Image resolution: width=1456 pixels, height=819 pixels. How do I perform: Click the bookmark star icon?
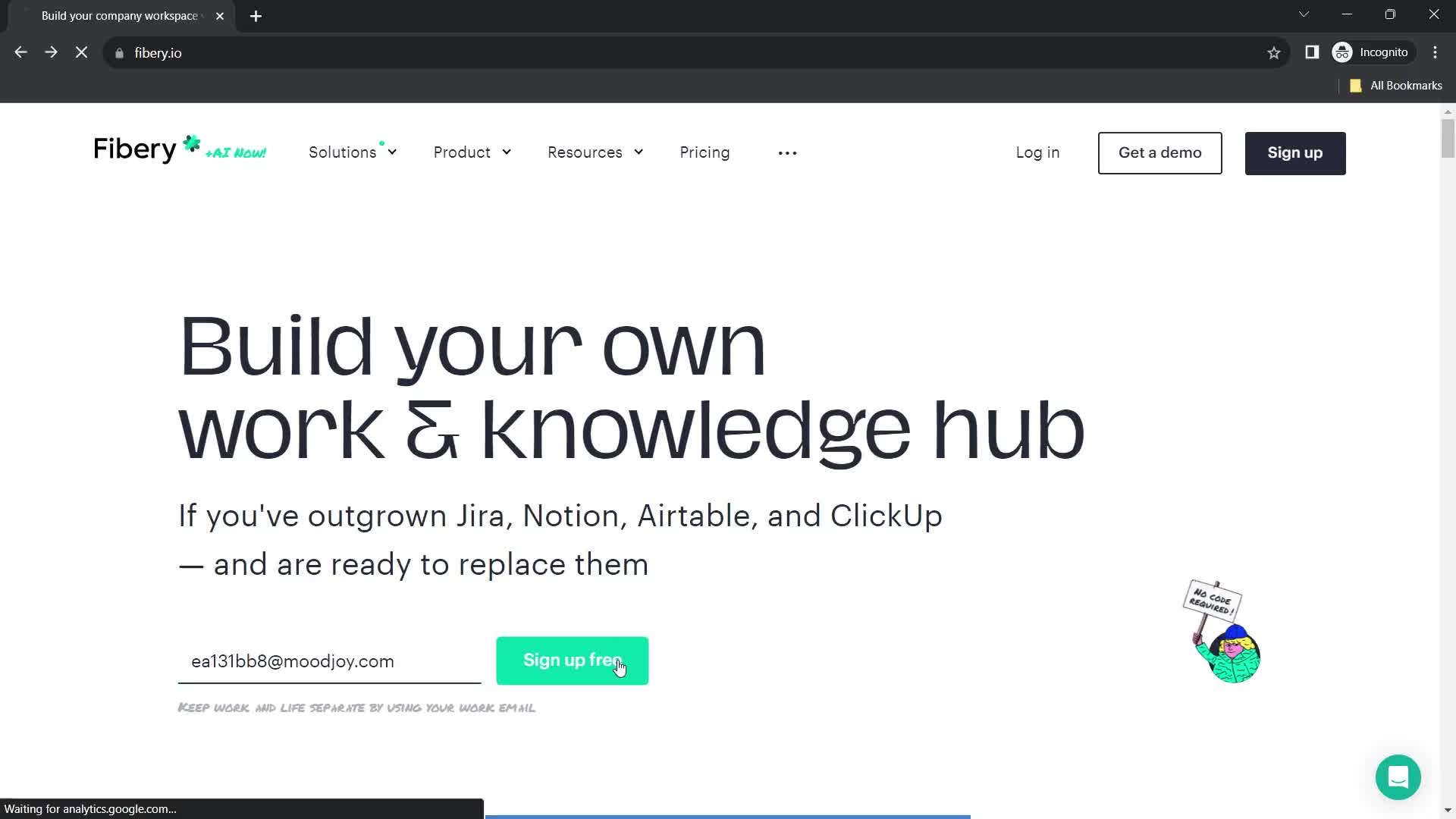pos(1275,52)
